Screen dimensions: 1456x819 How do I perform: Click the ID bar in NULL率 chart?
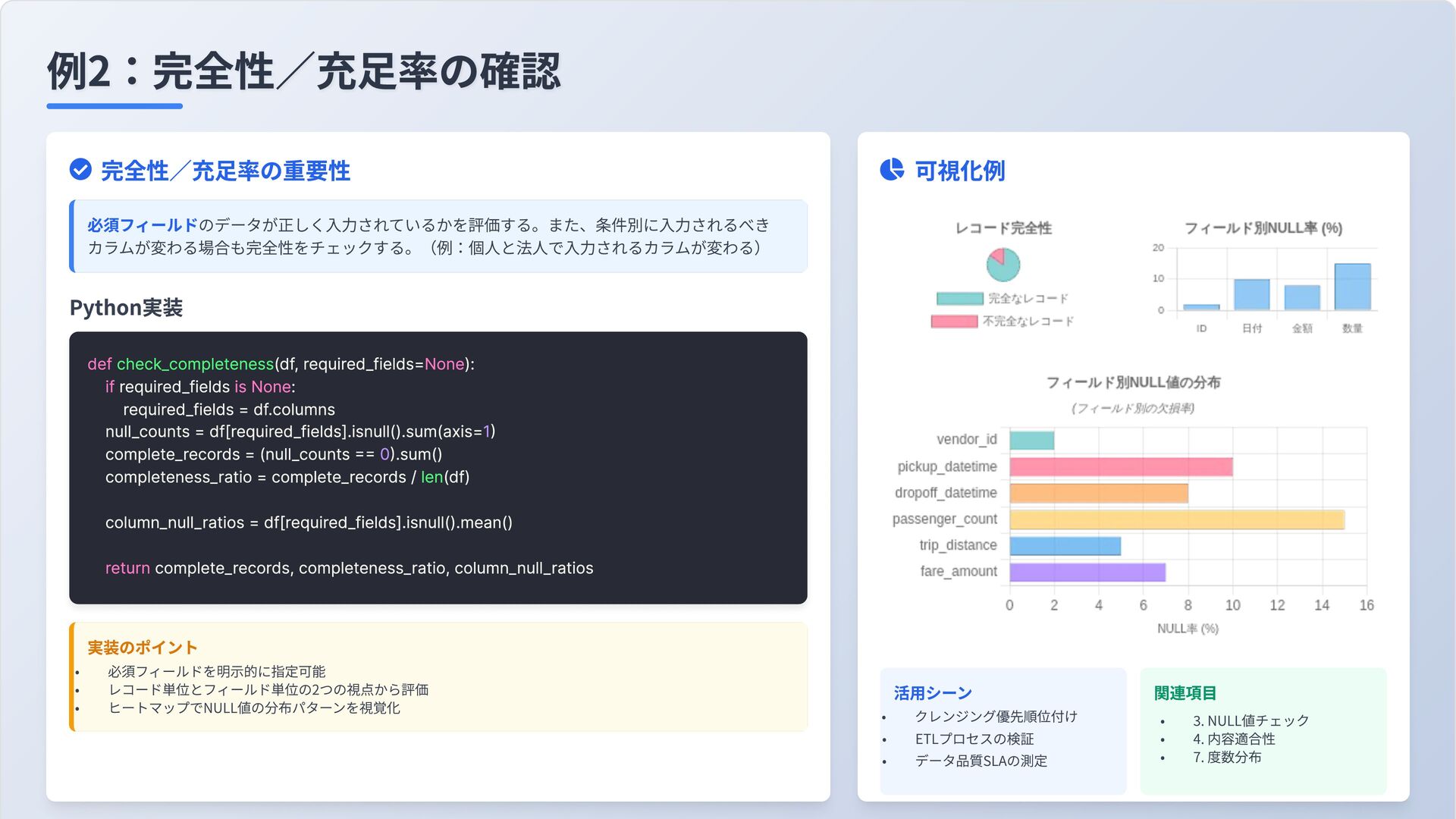[1201, 307]
